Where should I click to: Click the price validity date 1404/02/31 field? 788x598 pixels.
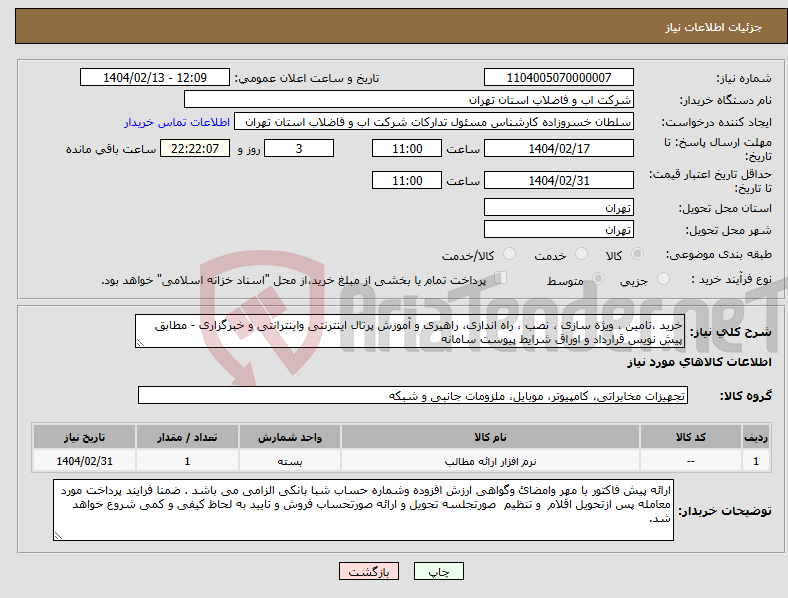(x=559, y=180)
